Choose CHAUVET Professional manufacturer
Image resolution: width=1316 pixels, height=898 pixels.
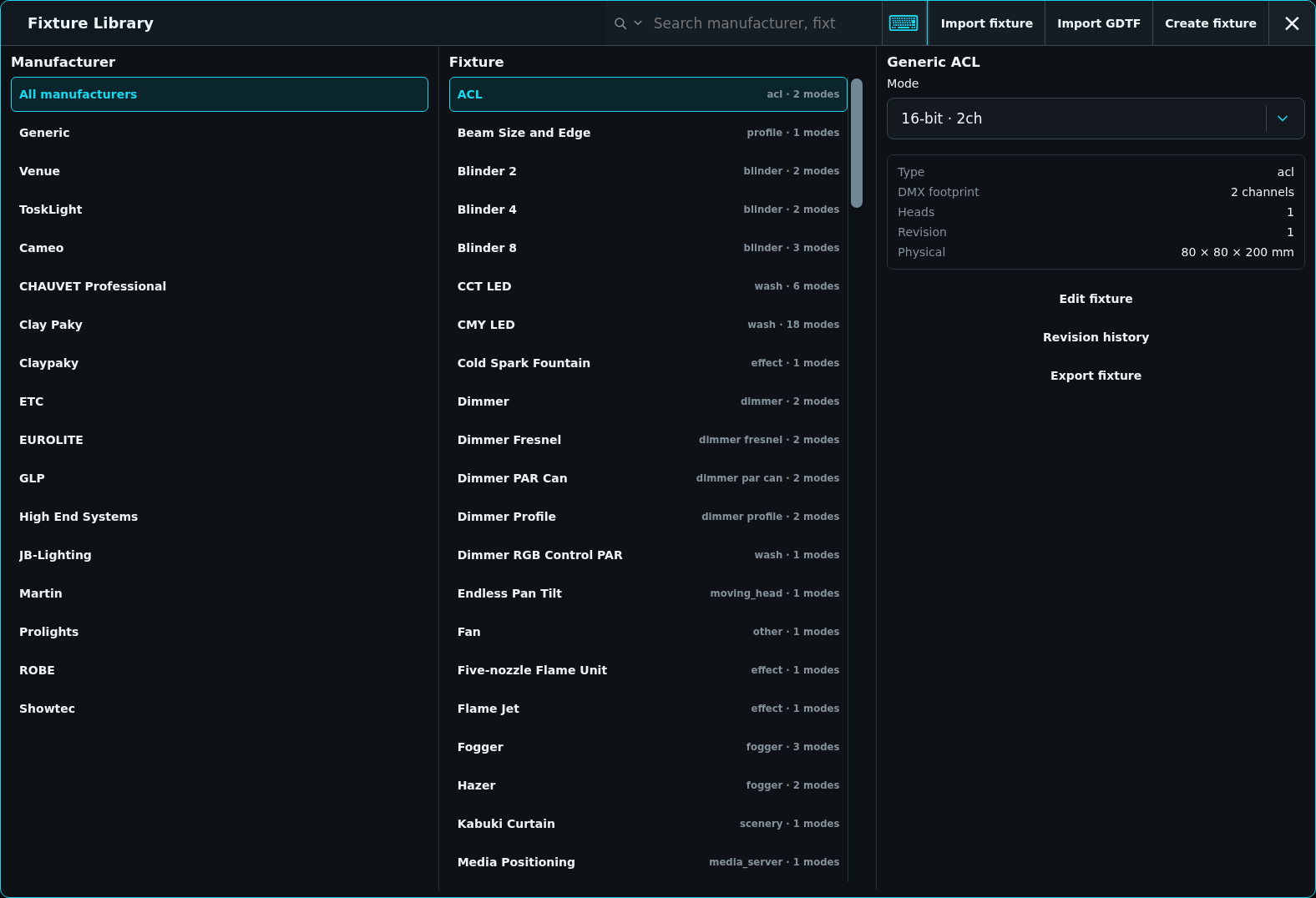[x=220, y=286]
